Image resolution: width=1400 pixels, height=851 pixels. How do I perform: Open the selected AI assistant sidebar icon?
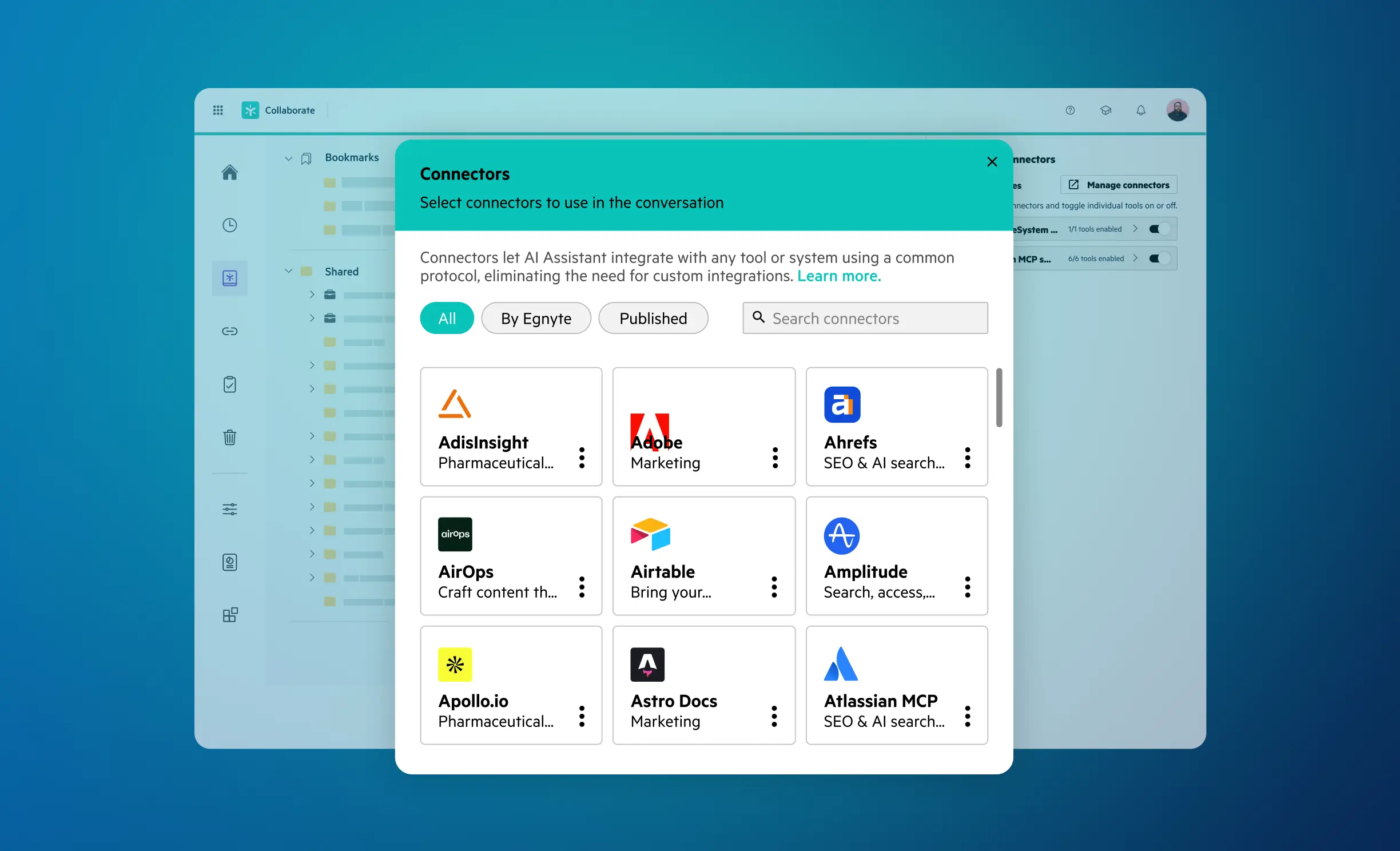[230, 278]
